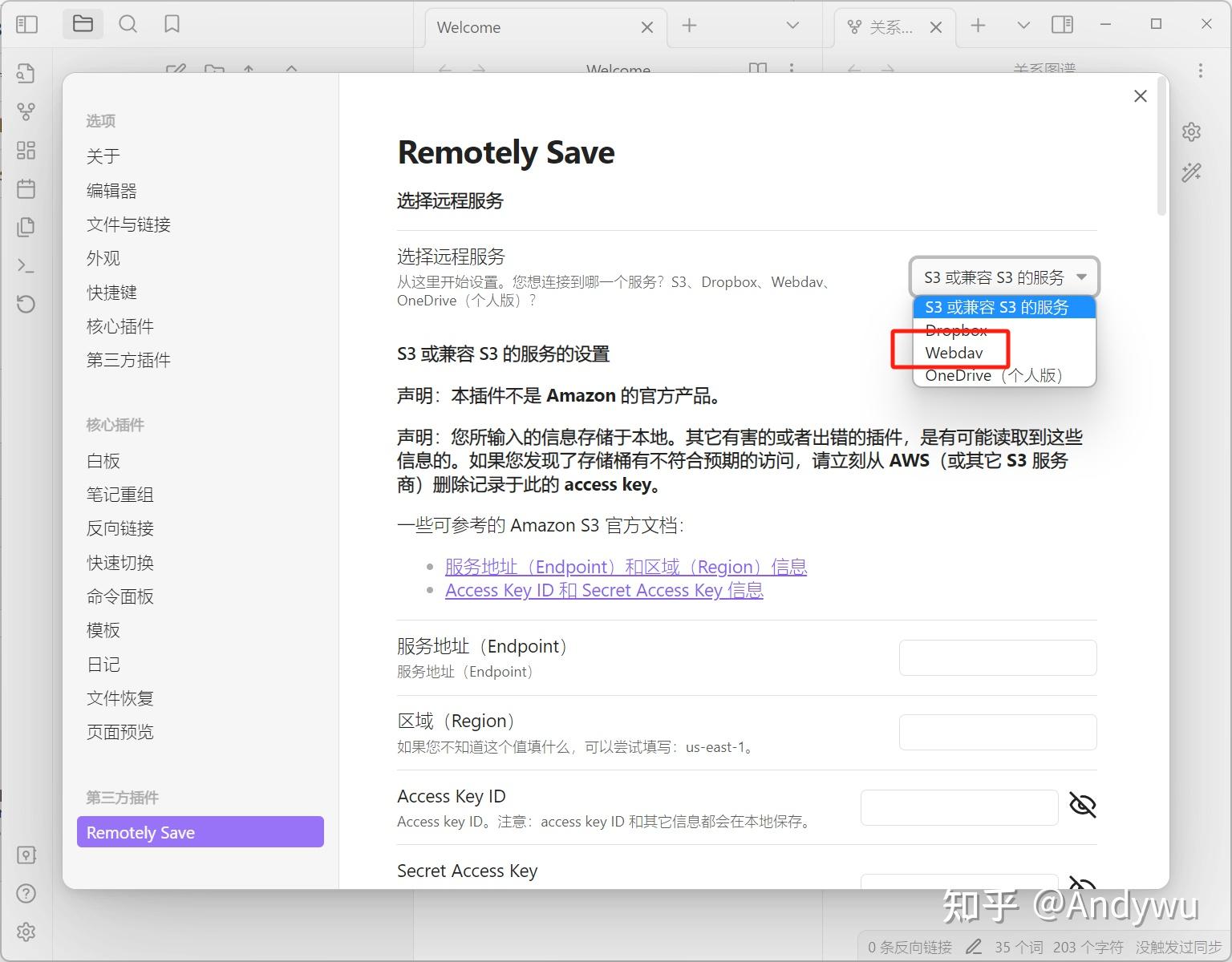This screenshot has width=1232, height=962.
Task: Open graph view from the left ribbon
Action: 26,111
